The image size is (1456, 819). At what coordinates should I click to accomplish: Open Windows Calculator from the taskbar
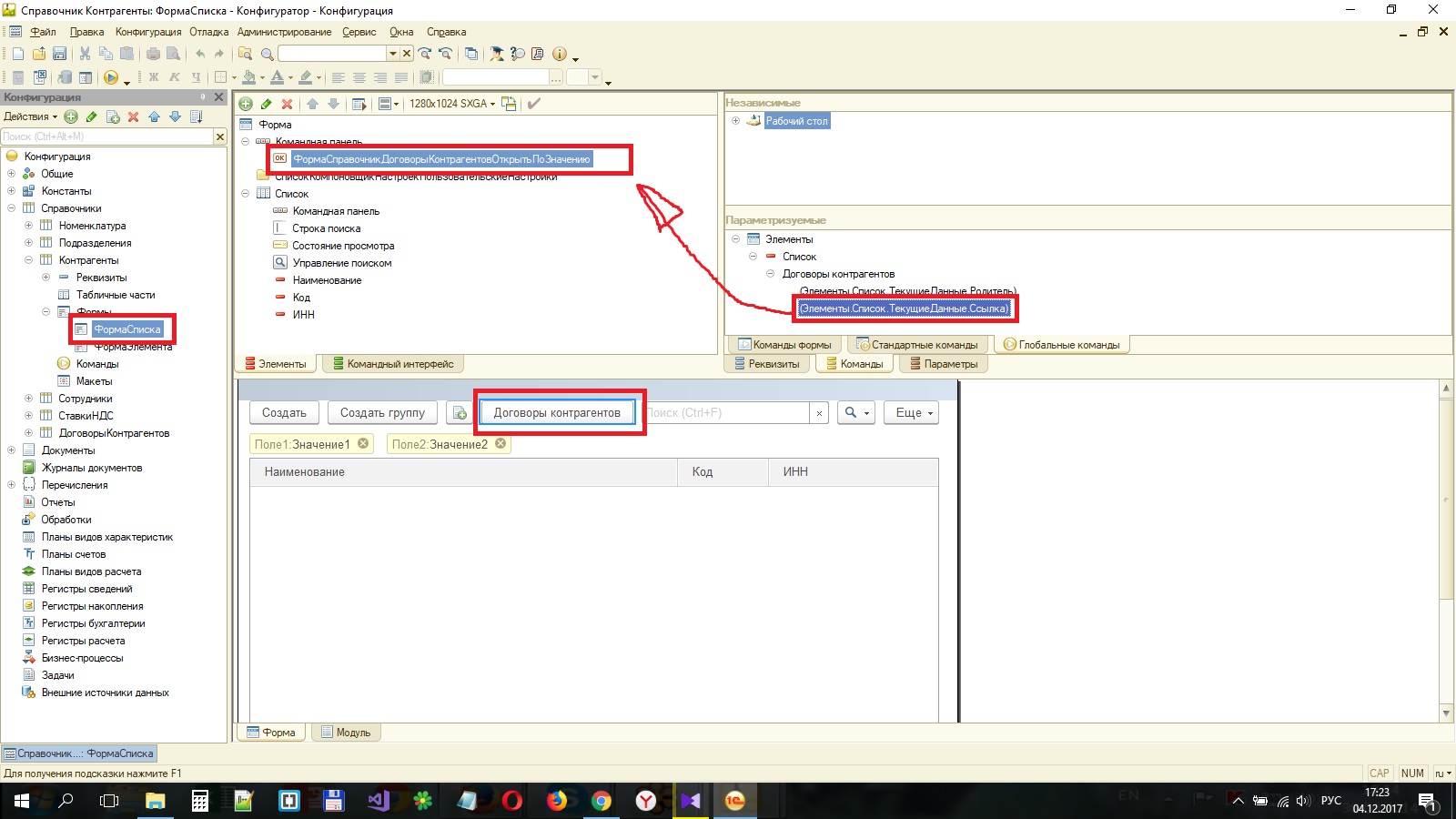pos(200,801)
